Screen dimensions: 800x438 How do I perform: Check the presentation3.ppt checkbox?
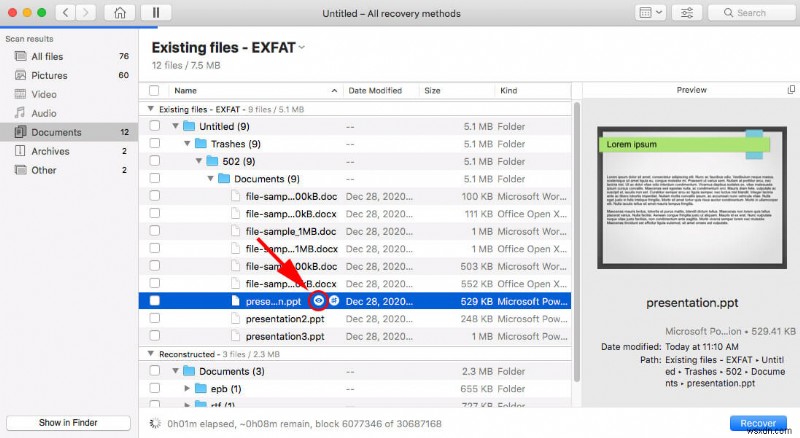pyautogui.click(x=155, y=335)
